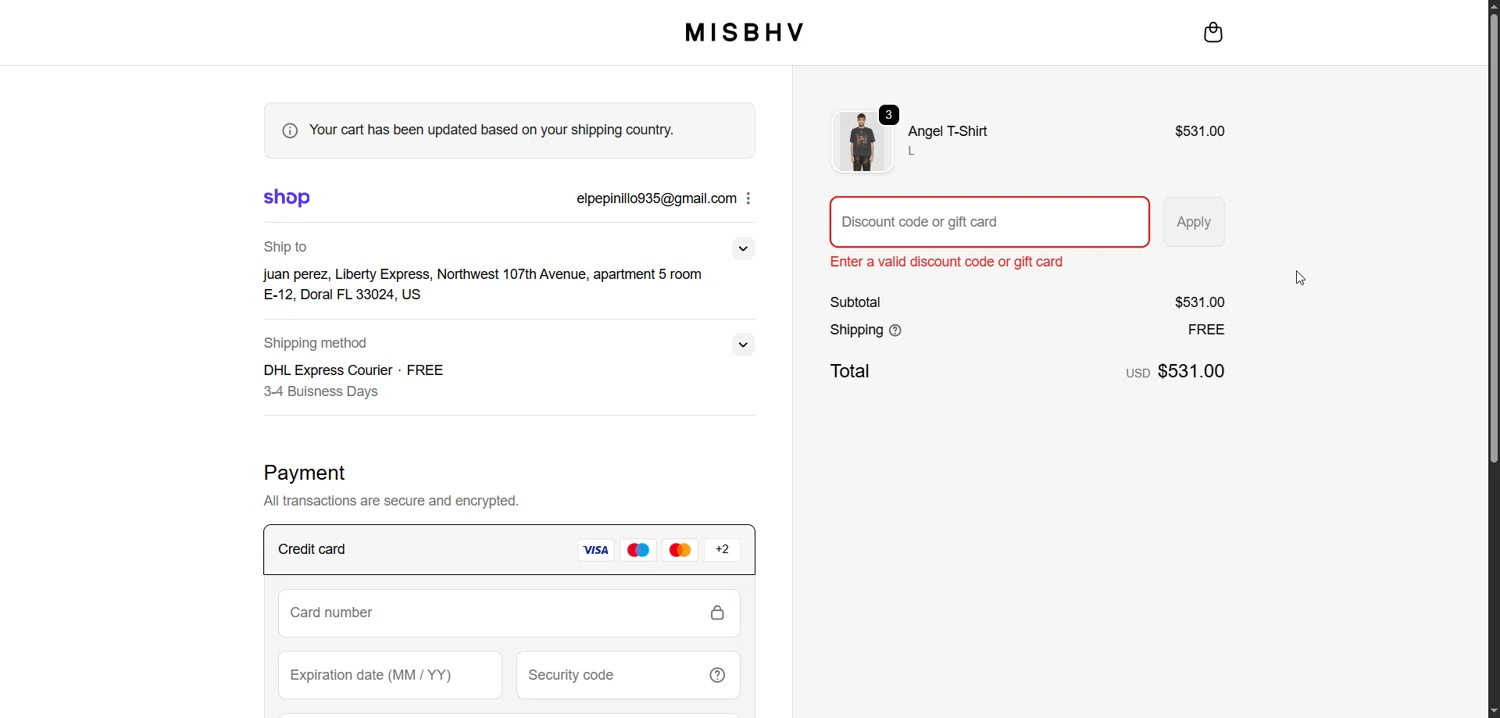
Task: Open the Angel T-Shirt thumbnail
Action: [862, 141]
